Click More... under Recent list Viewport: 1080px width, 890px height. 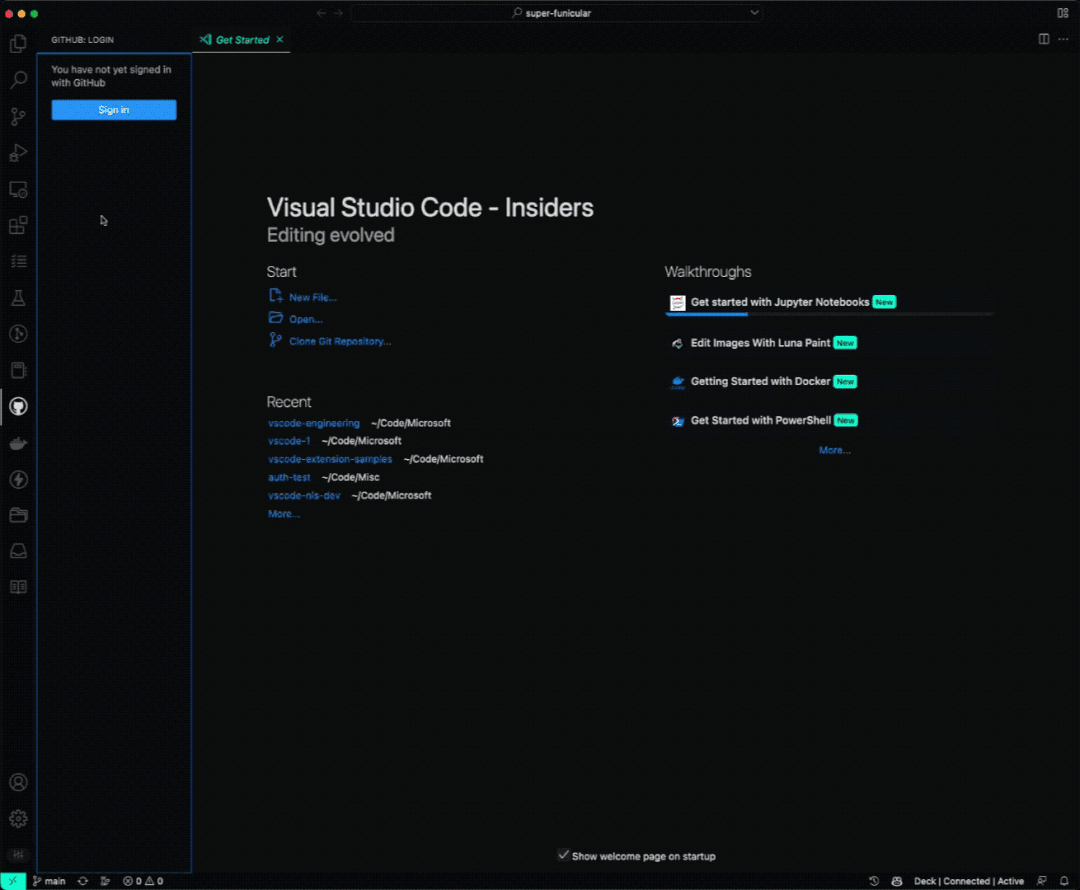(284, 514)
